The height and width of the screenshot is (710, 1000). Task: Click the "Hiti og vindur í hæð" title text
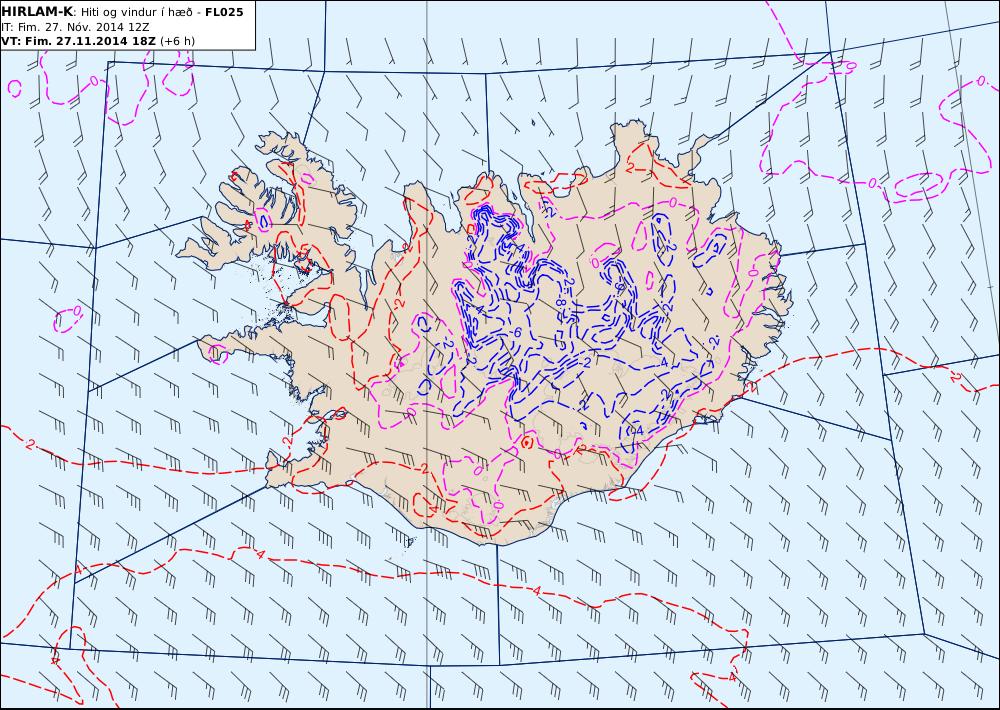pyautogui.click(x=136, y=12)
